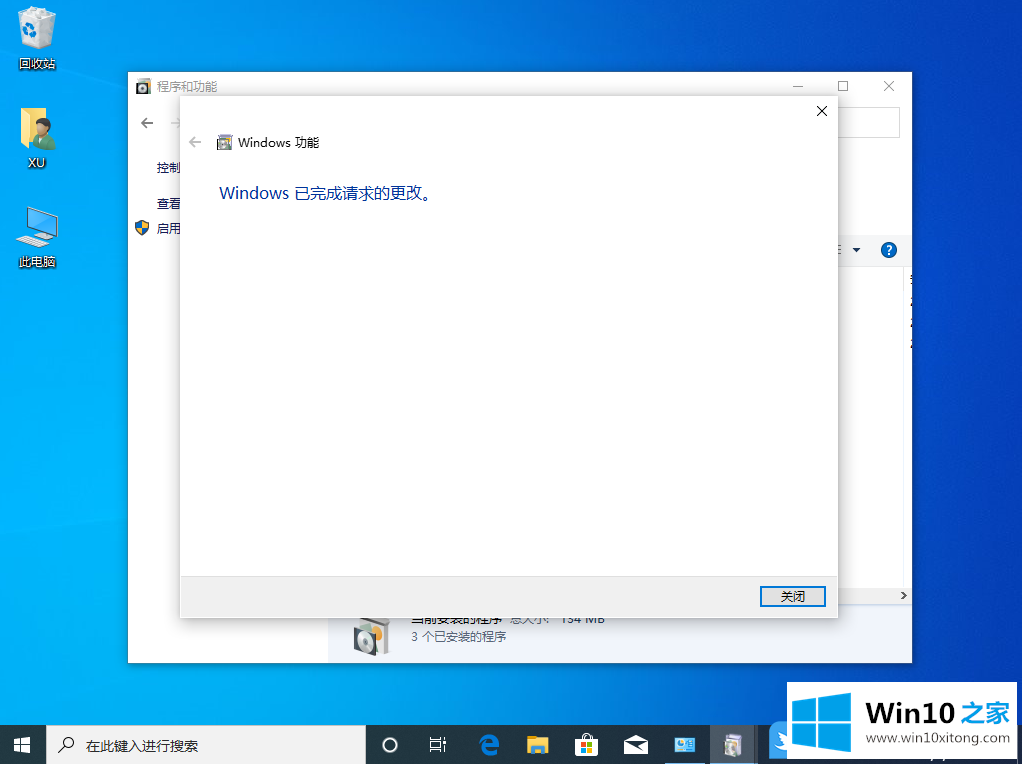Close the 程序和功能 window
Viewport: 1022px width, 764px height.
(888, 86)
